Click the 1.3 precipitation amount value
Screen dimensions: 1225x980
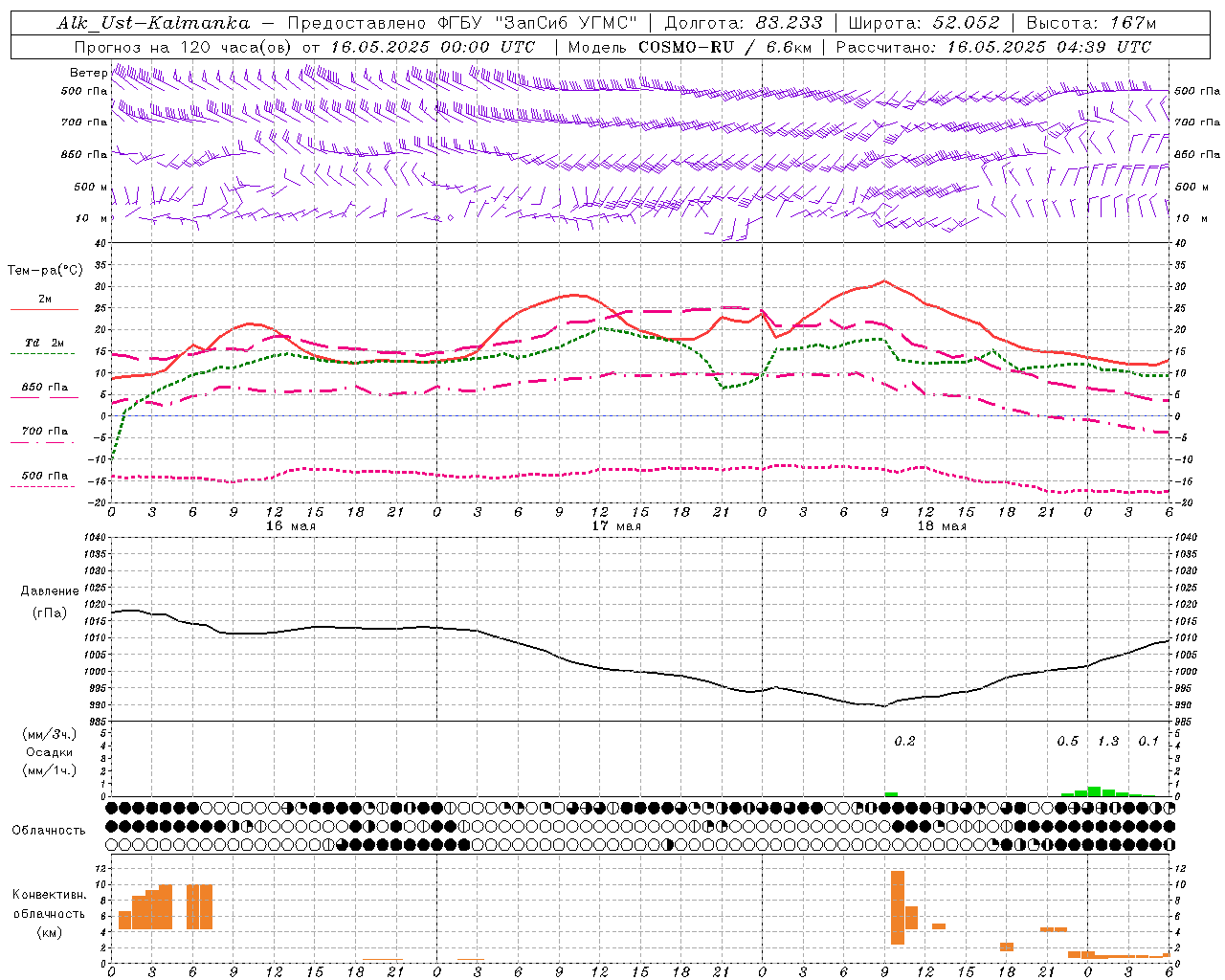click(x=1108, y=742)
